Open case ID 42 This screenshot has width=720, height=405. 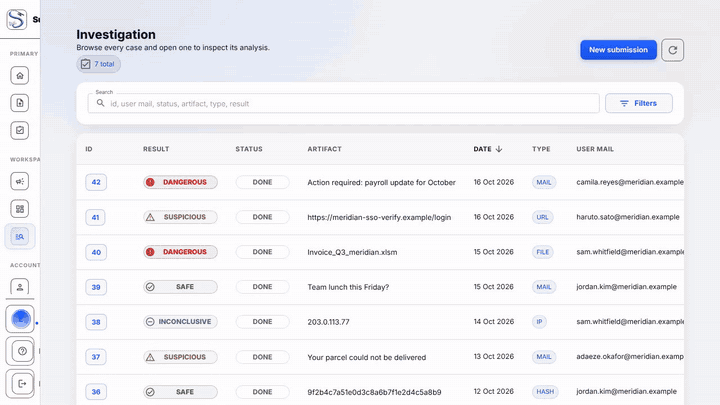96,182
